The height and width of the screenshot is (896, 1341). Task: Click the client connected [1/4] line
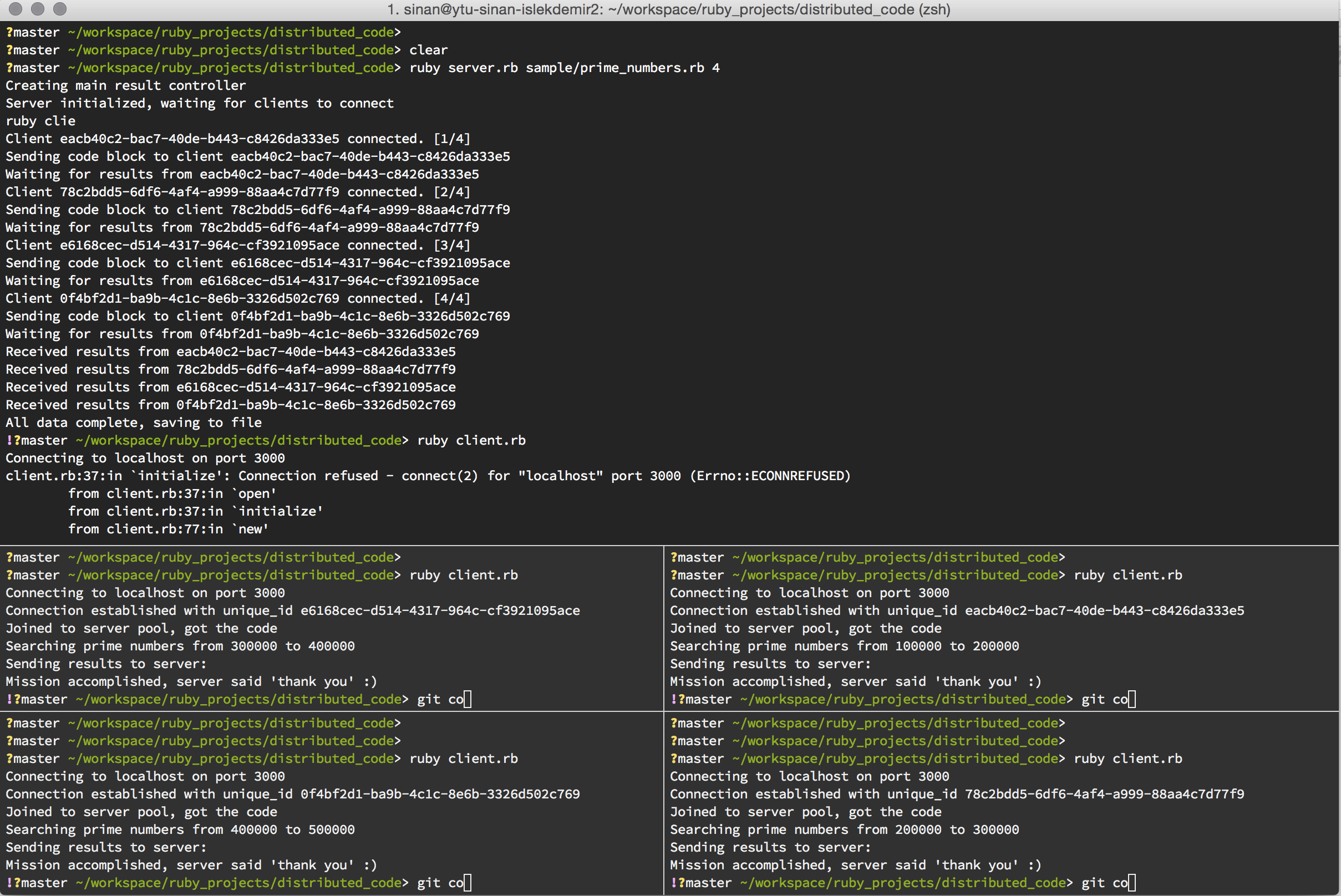point(238,138)
